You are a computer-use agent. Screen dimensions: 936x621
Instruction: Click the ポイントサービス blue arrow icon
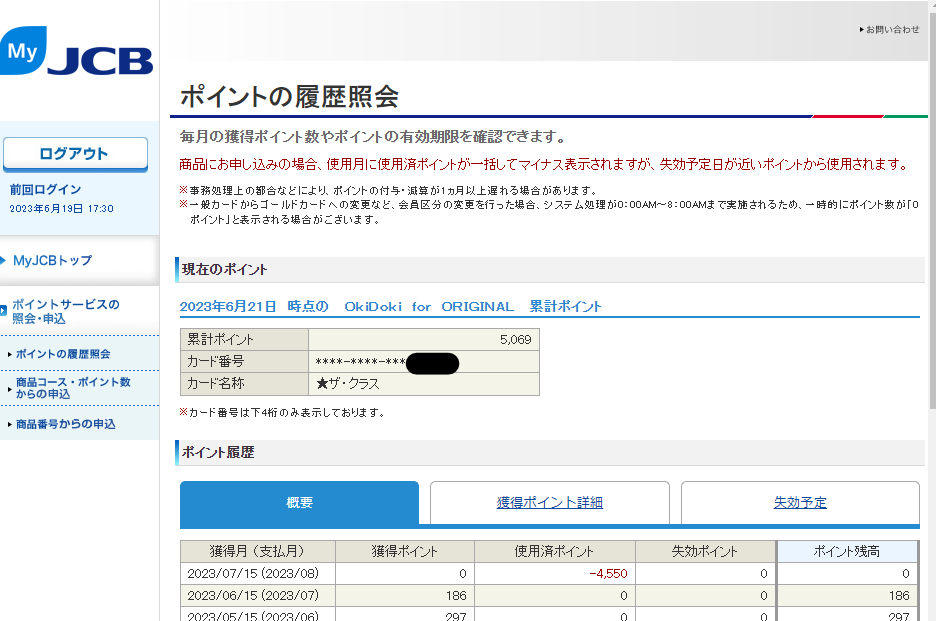(4, 310)
